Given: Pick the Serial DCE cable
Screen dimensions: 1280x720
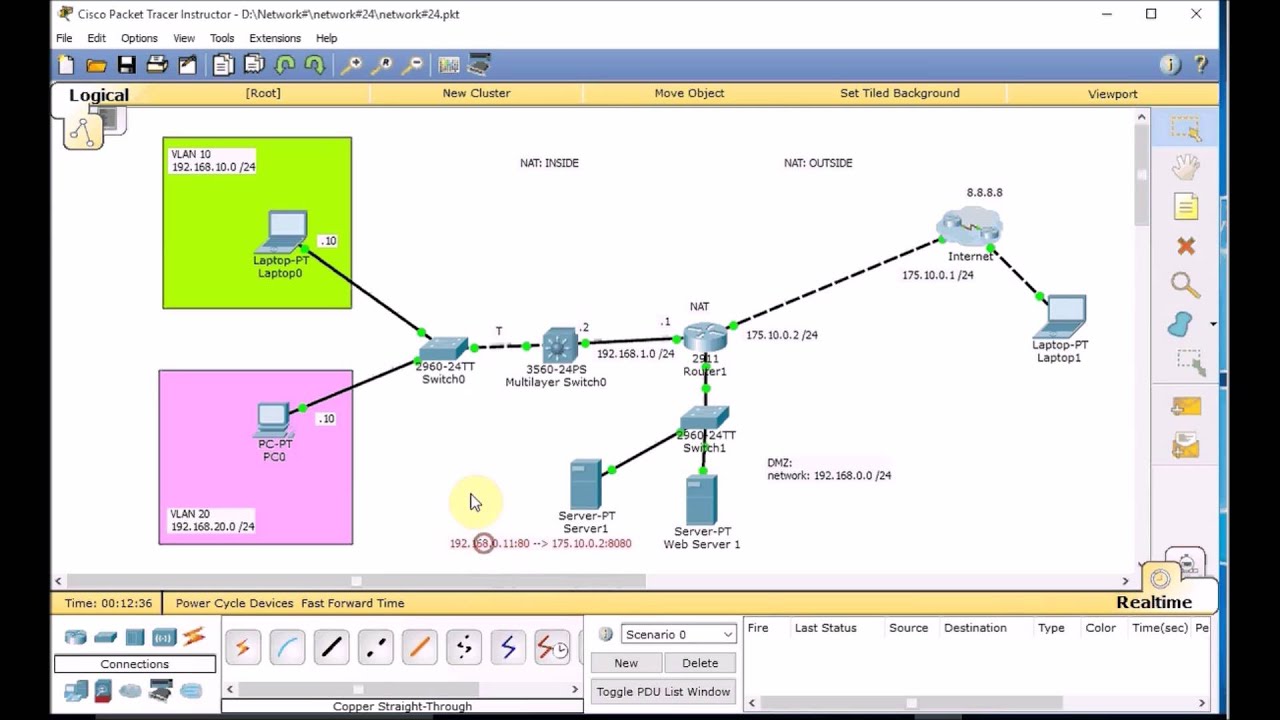Looking at the screenshot, I should (x=551, y=648).
